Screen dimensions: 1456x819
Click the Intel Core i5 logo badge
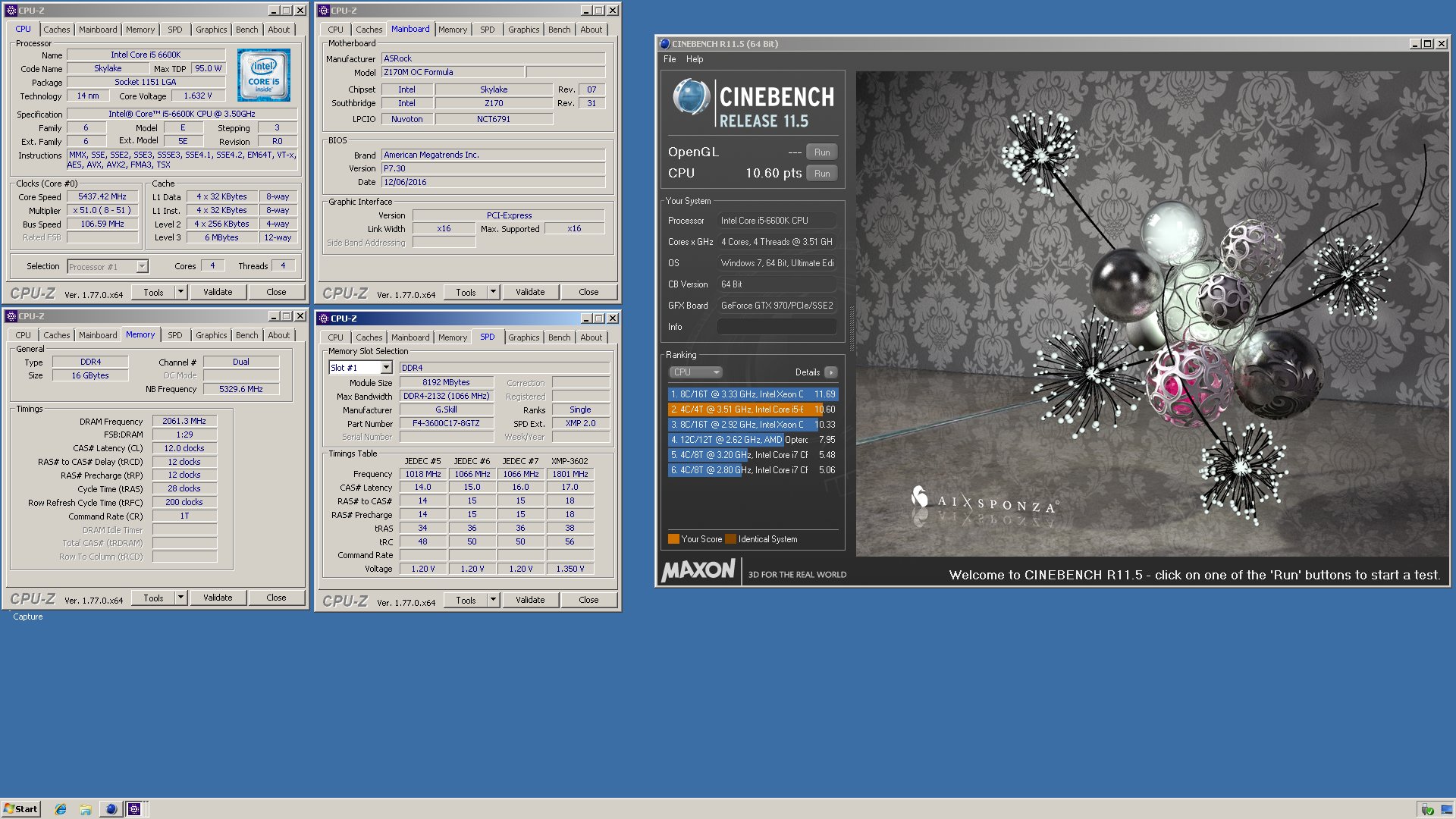[x=263, y=75]
